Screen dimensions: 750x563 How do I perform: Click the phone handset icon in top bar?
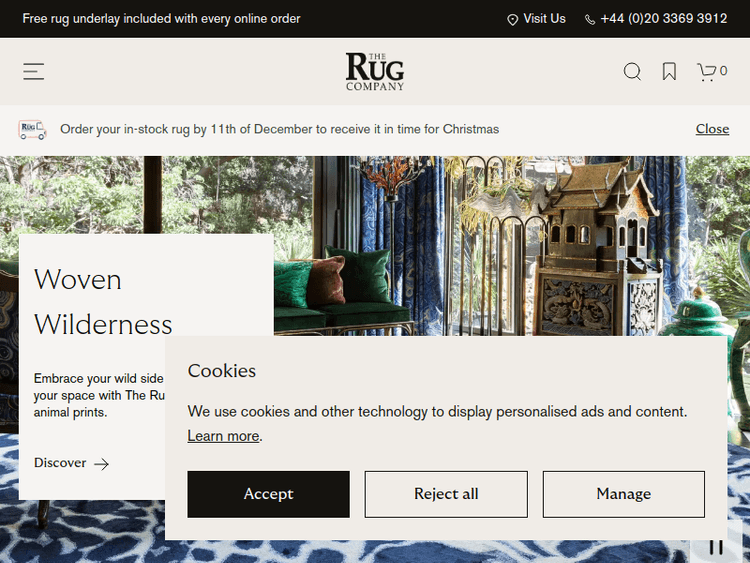tap(590, 20)
